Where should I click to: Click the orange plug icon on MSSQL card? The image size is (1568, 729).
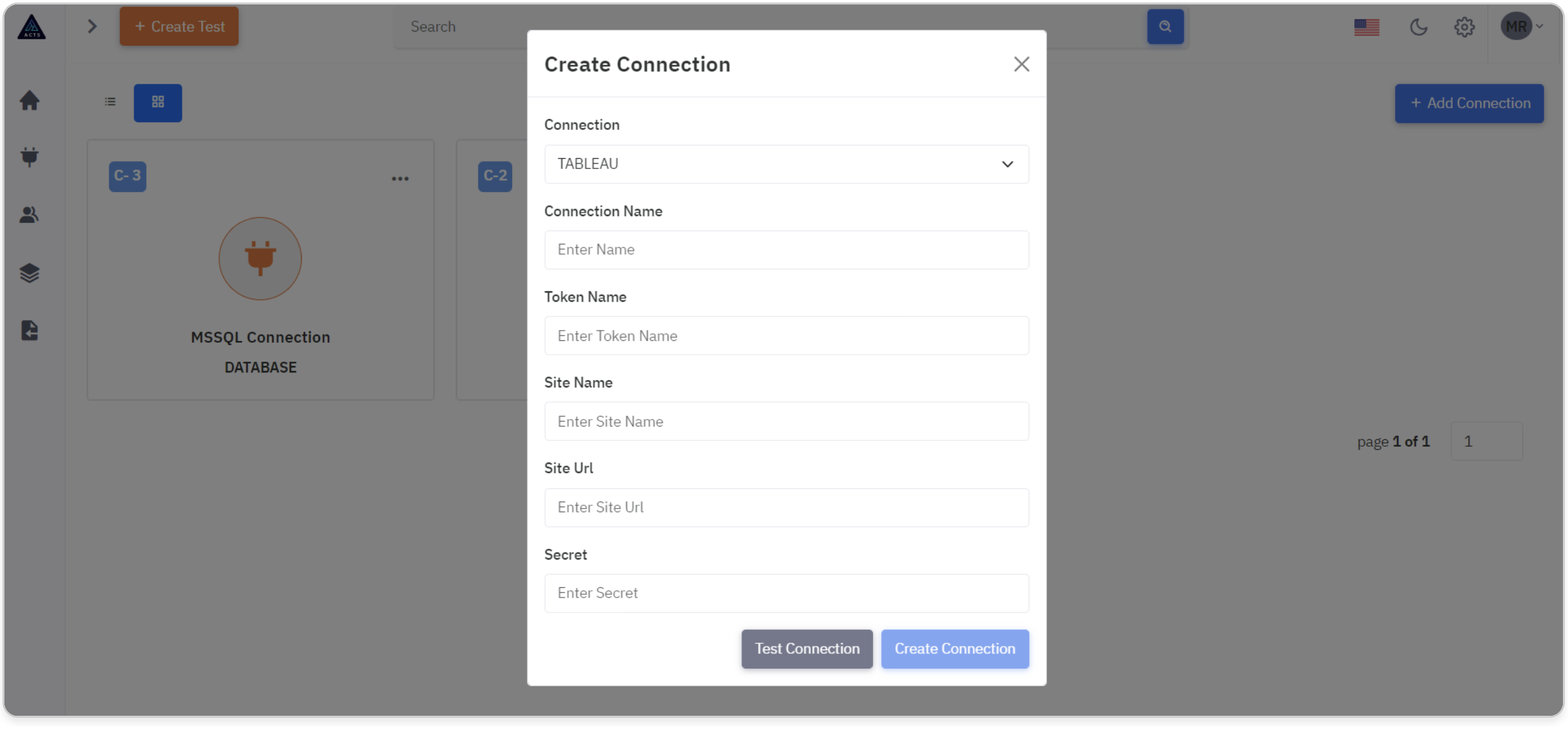[x=260, y=258]
